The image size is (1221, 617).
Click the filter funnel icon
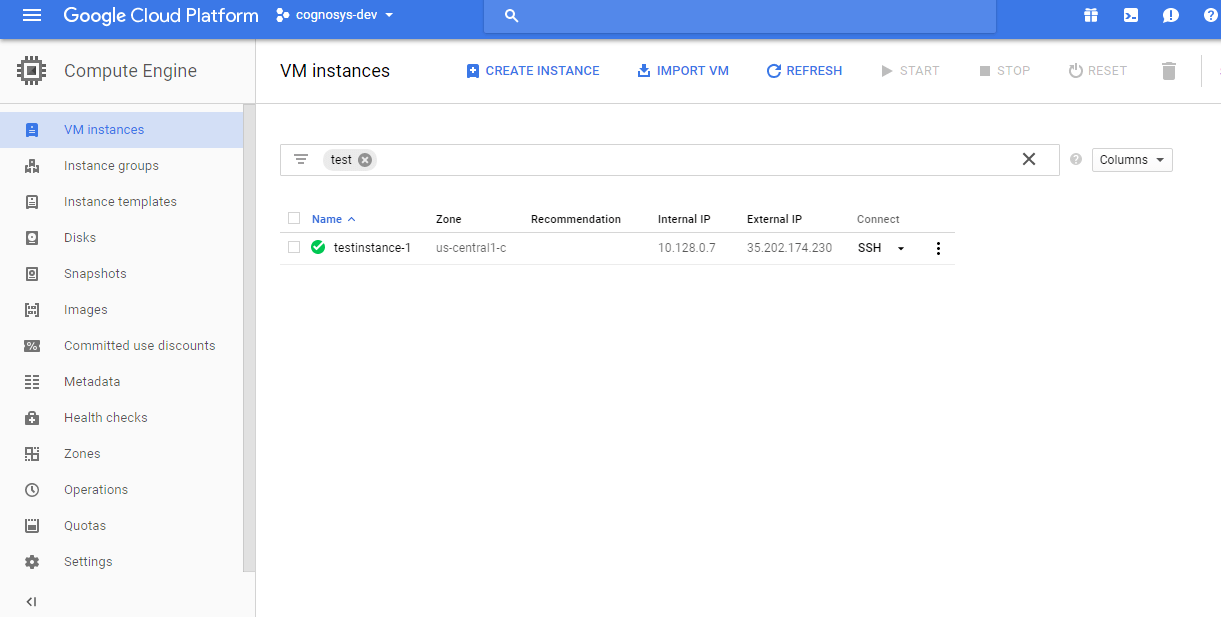(301, 159)
